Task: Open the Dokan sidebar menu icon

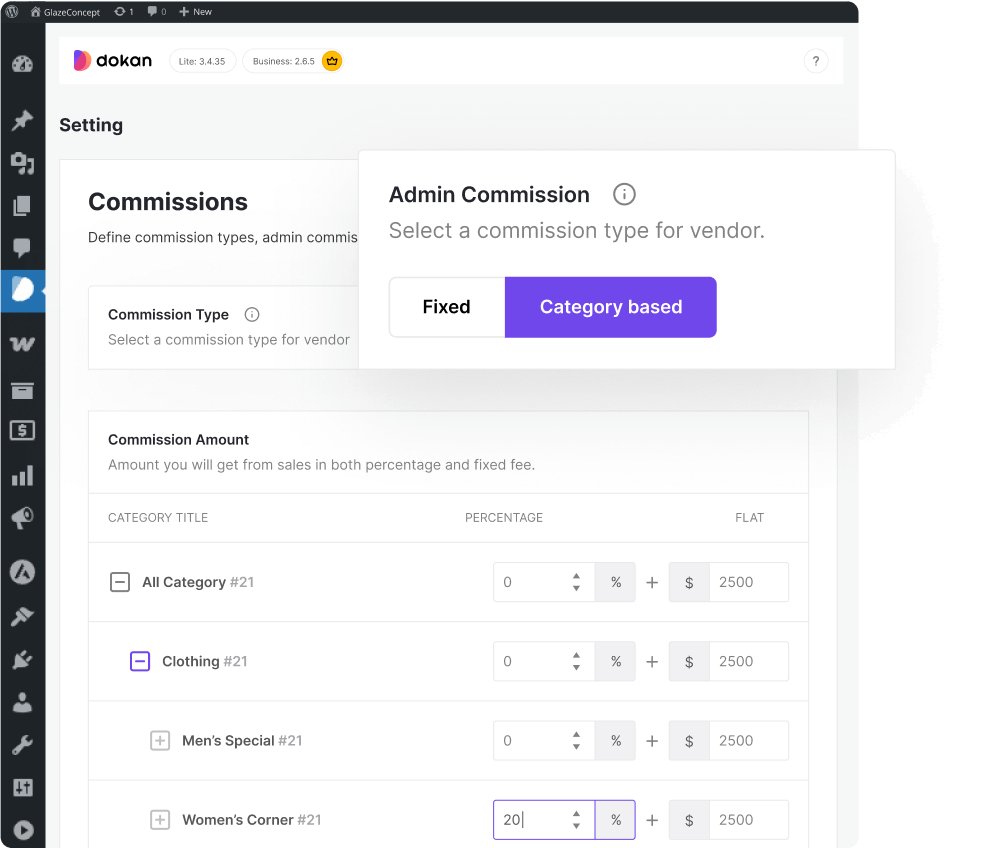Action: 22,289
